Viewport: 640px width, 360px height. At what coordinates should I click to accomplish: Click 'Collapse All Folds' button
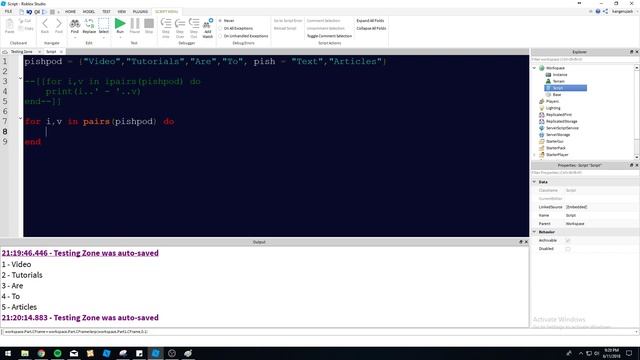[371, 28]
